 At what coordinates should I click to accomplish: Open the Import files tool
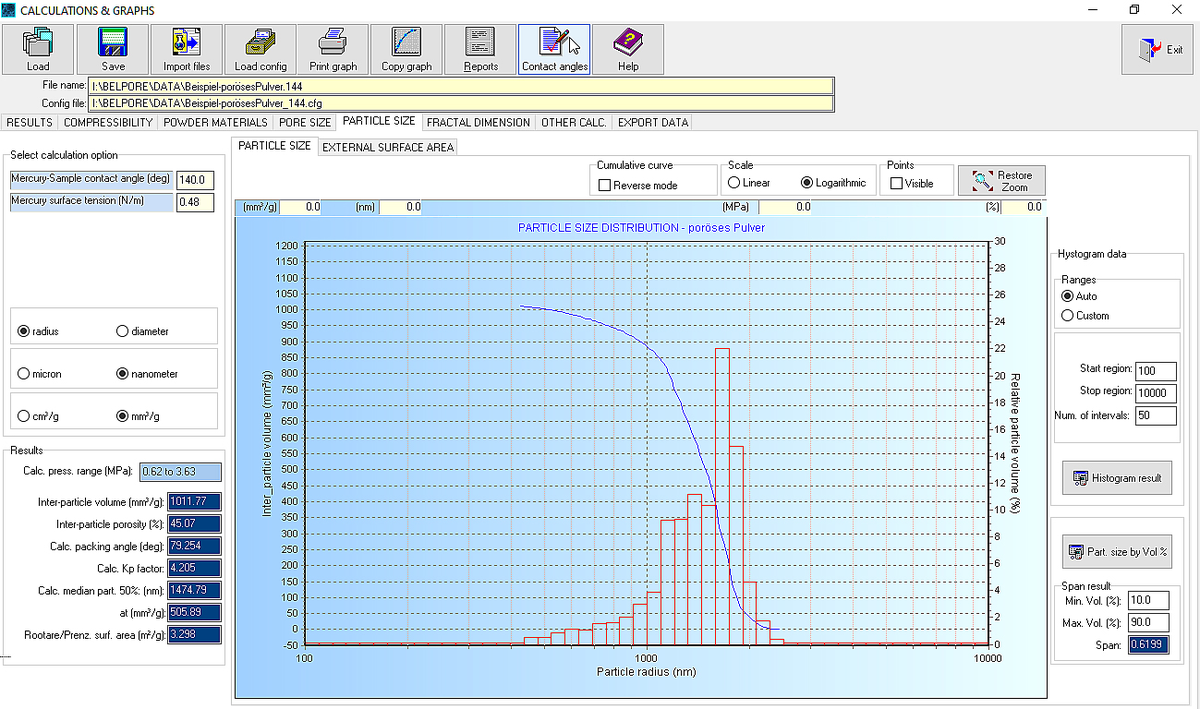coord(186,49)
